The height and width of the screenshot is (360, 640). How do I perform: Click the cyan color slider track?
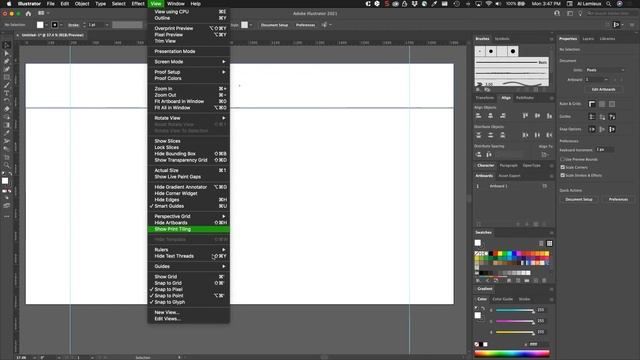[x=515, y=310]
